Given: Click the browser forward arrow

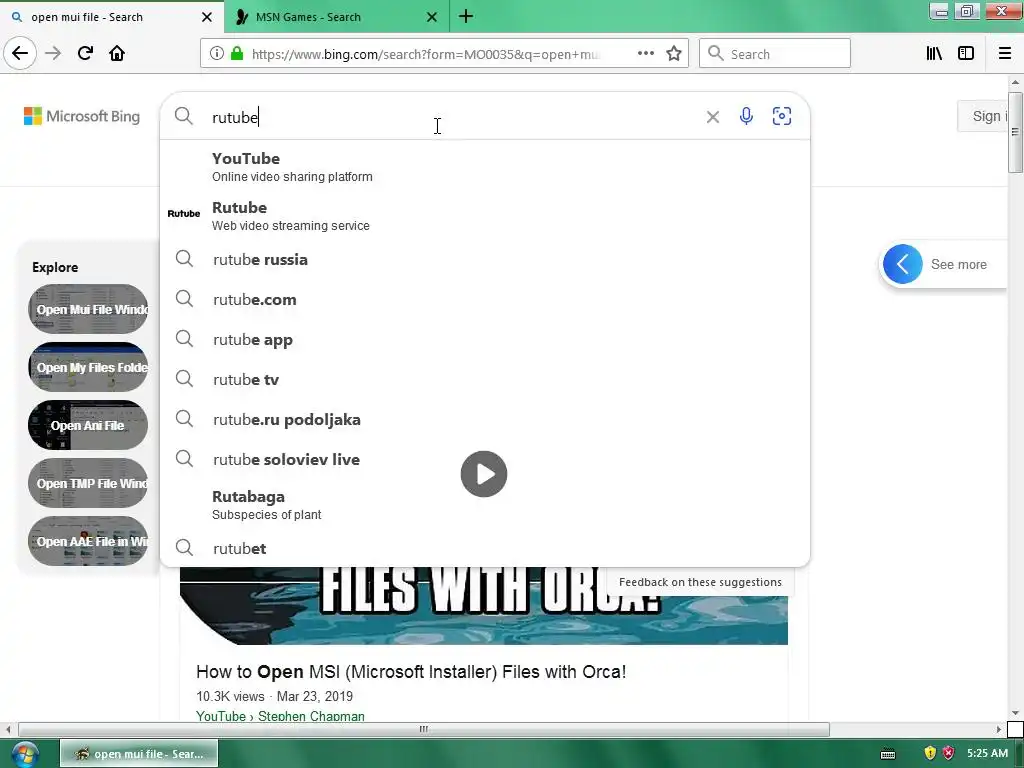Looking at the screenshot, I should (x=53, y=54).
